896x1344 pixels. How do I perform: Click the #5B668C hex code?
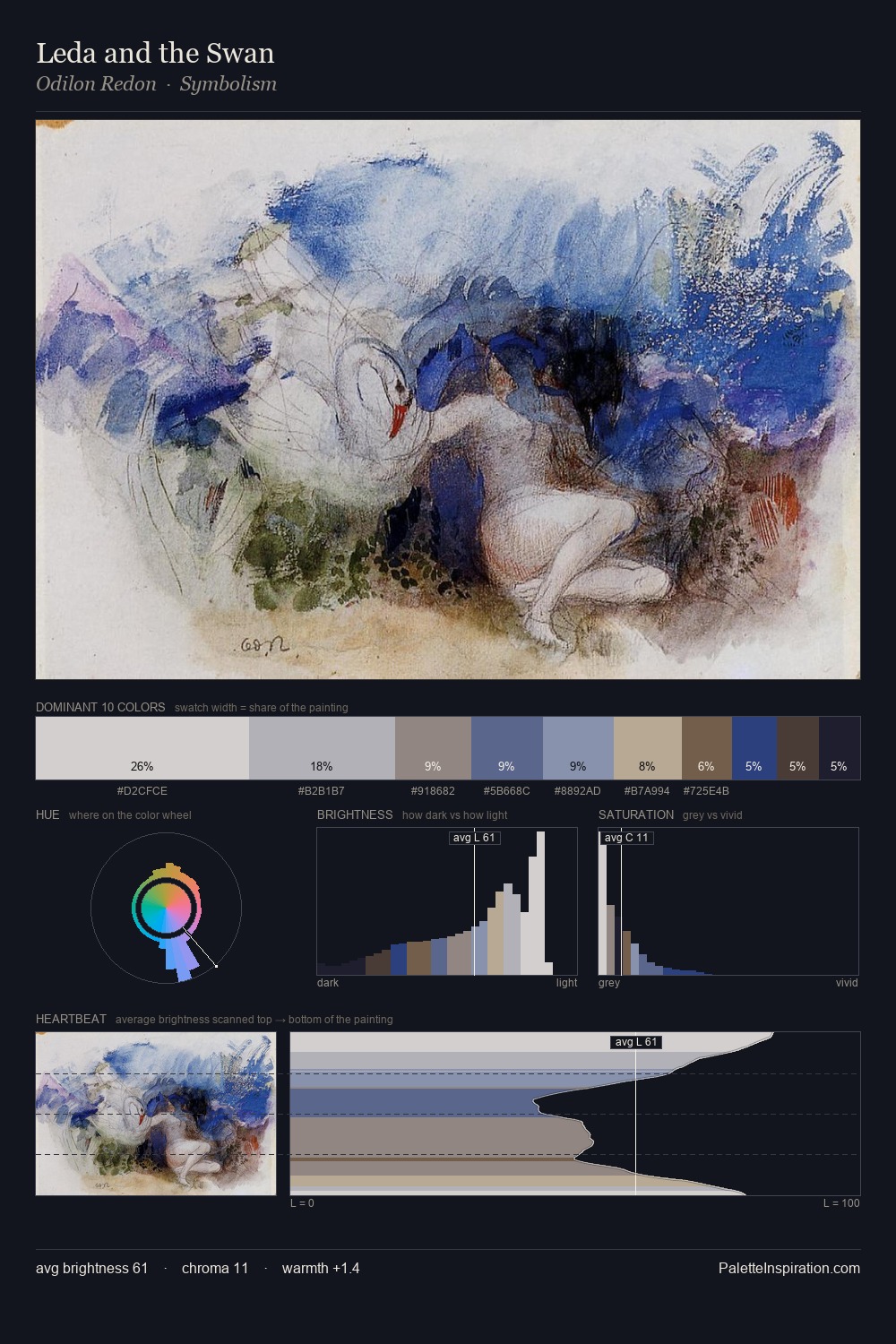tap(506, 791)
